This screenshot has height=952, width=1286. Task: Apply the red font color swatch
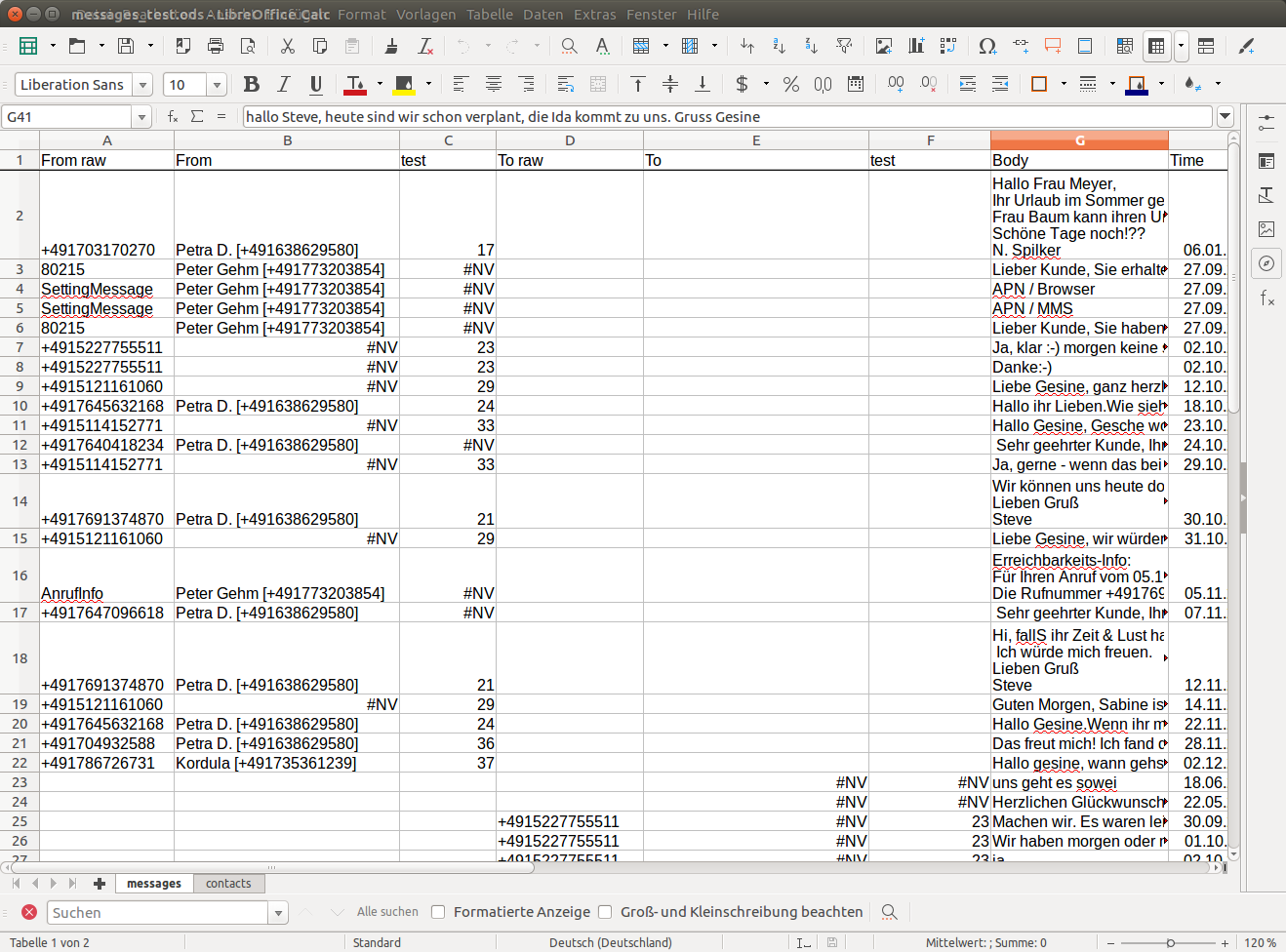click(x=355, y=85)
